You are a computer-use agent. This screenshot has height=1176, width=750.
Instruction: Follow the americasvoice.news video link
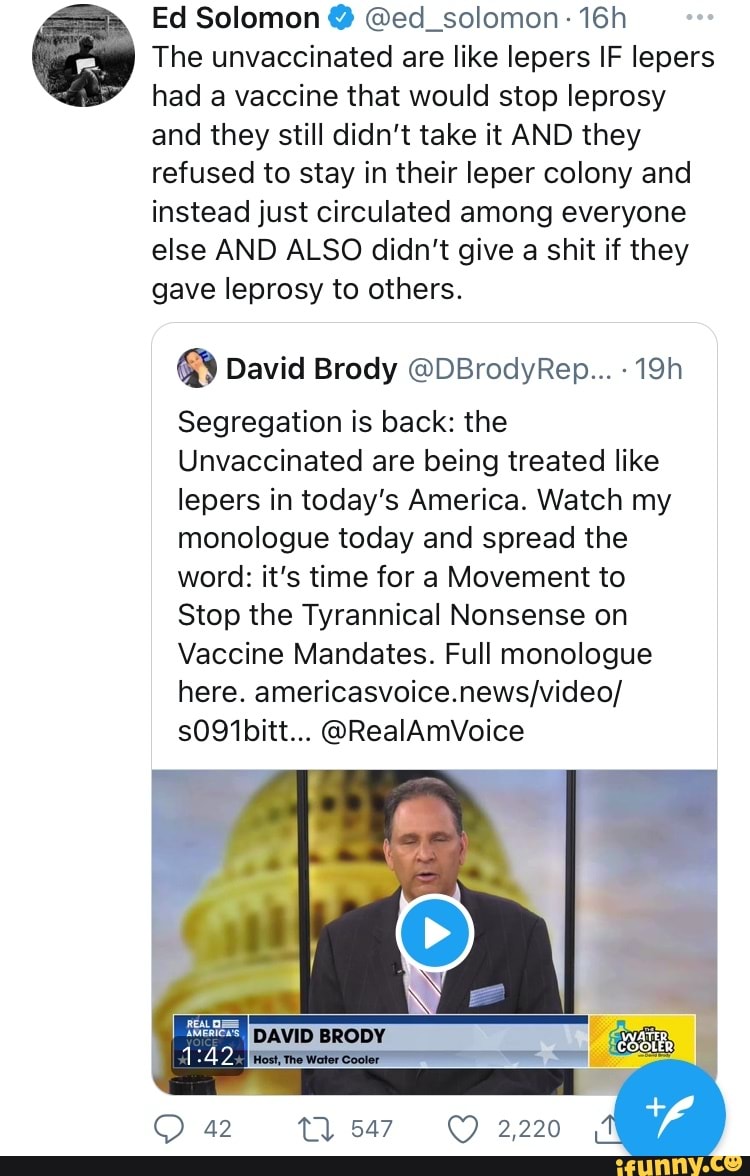point(440,693)
